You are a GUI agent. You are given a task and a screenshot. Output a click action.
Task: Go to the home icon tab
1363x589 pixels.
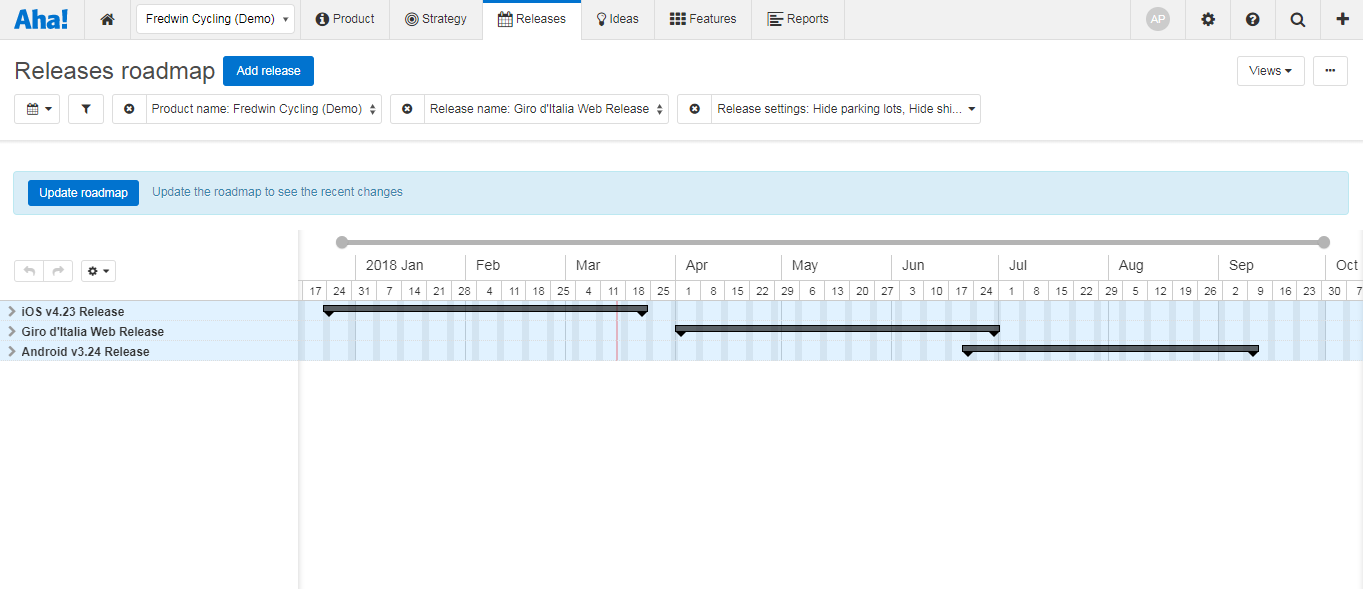(107, 19)
